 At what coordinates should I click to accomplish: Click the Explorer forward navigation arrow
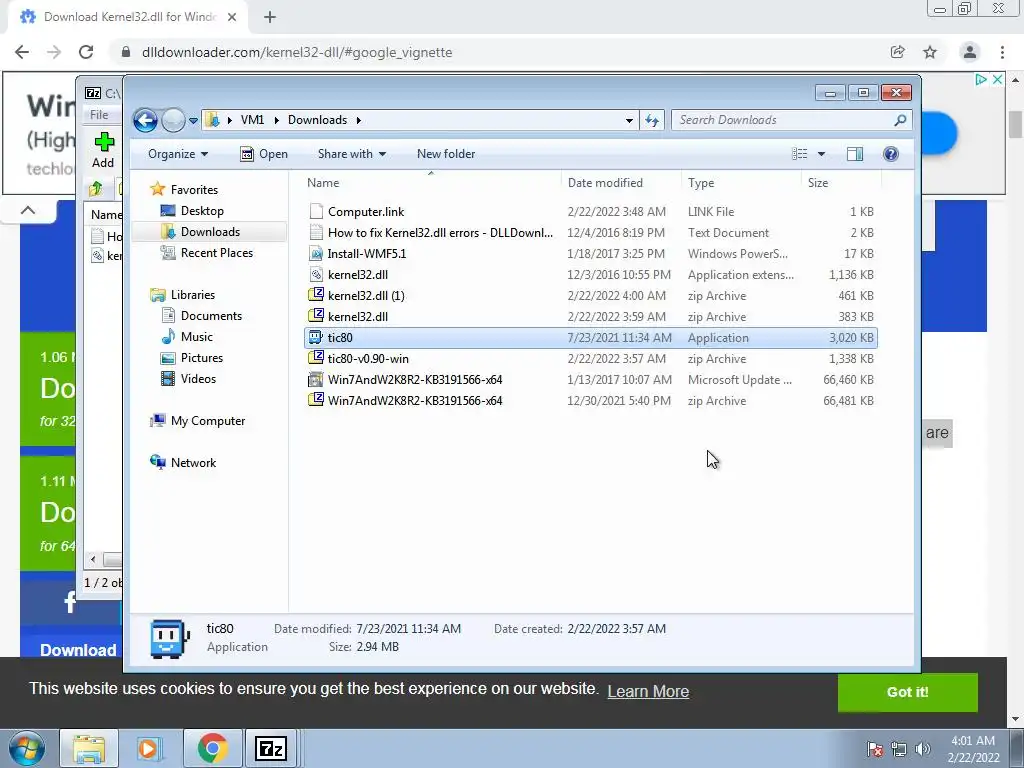[173, 120]
